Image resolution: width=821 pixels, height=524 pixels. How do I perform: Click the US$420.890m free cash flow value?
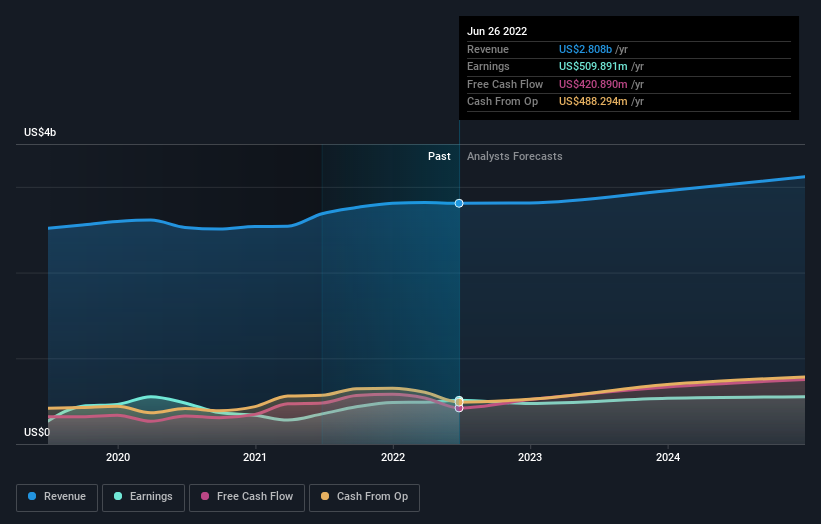pos(593,84)
